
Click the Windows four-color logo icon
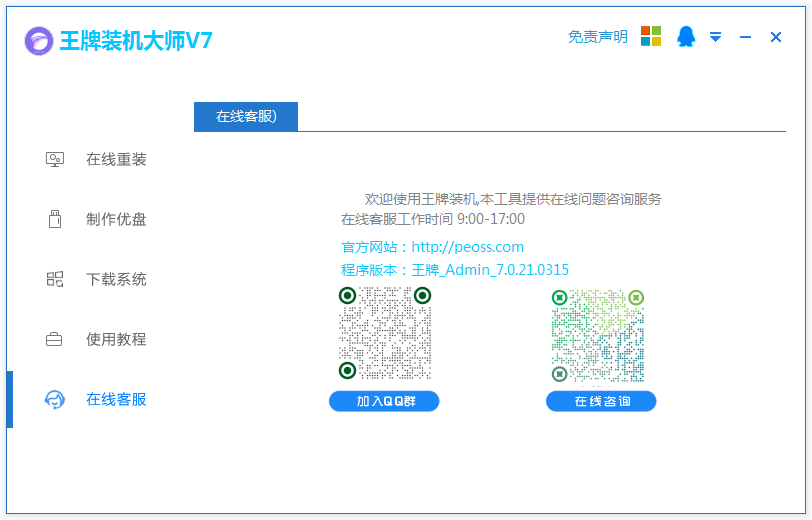click(651, 36)
